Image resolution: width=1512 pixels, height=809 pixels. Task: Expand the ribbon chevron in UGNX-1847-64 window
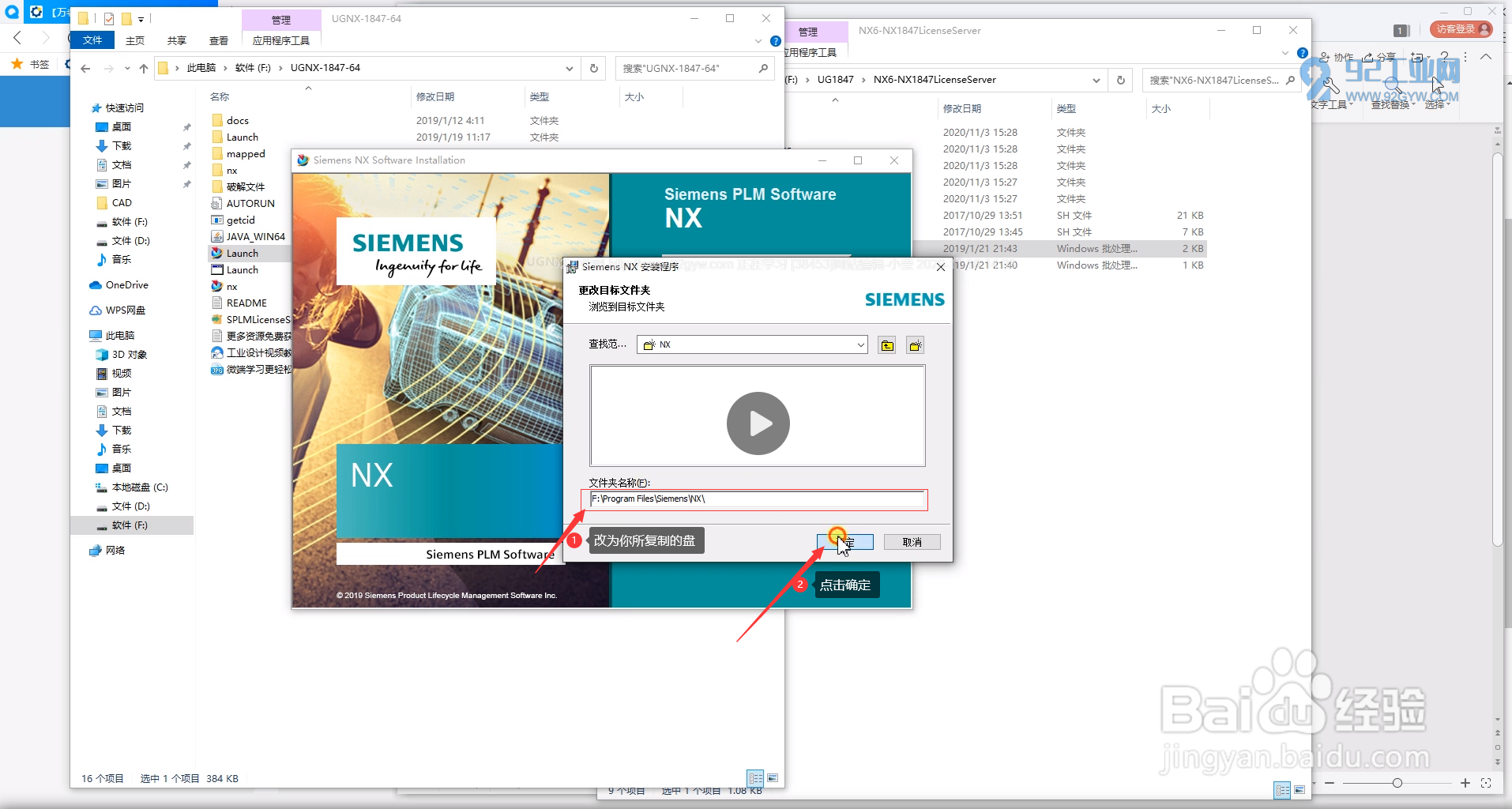(x=758, y=41)
